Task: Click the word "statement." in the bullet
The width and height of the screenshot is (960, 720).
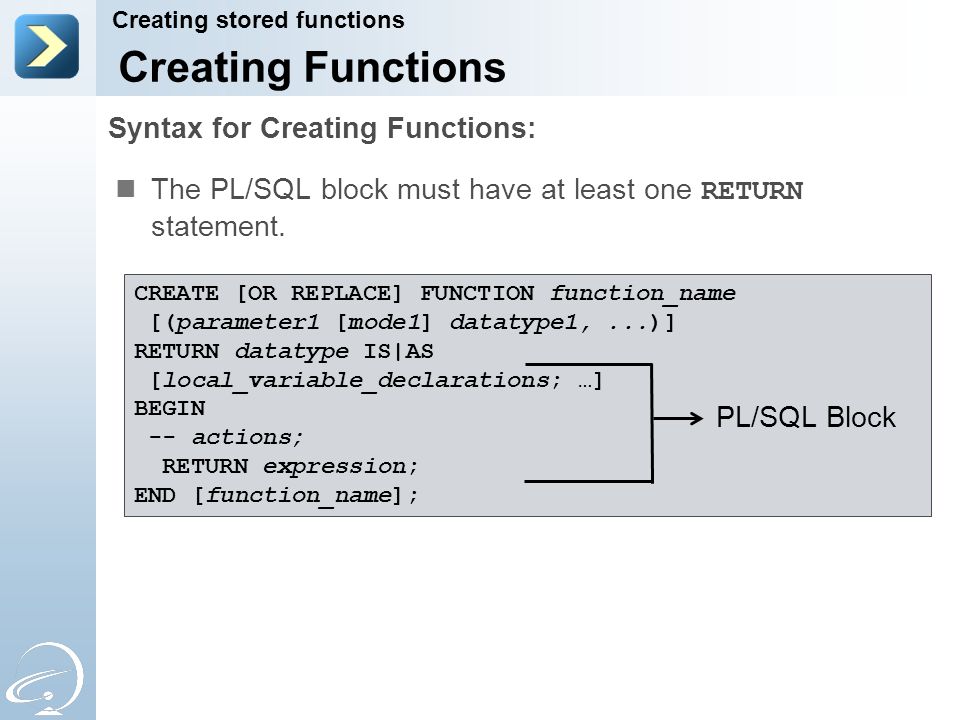Action: pos(219,227)
